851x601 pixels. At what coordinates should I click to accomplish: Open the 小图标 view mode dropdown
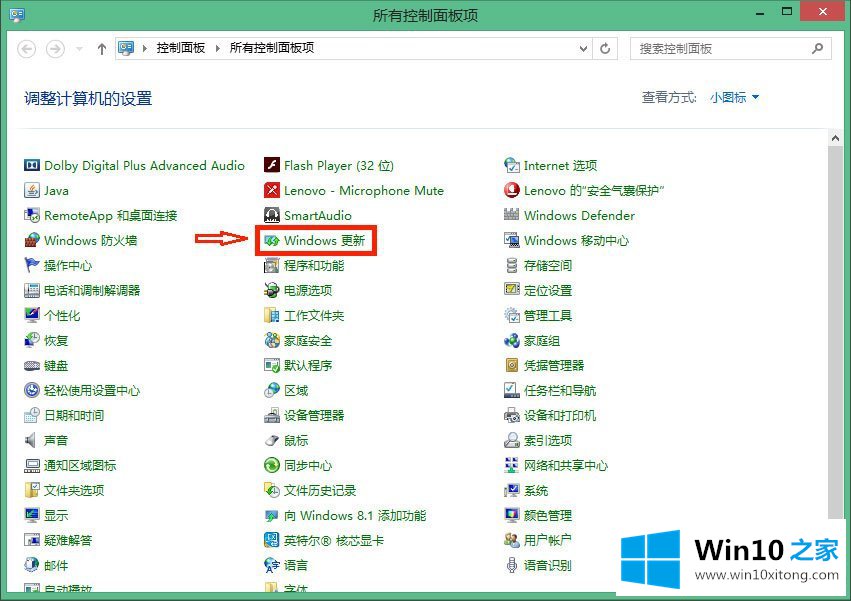[x=734, y=98]
